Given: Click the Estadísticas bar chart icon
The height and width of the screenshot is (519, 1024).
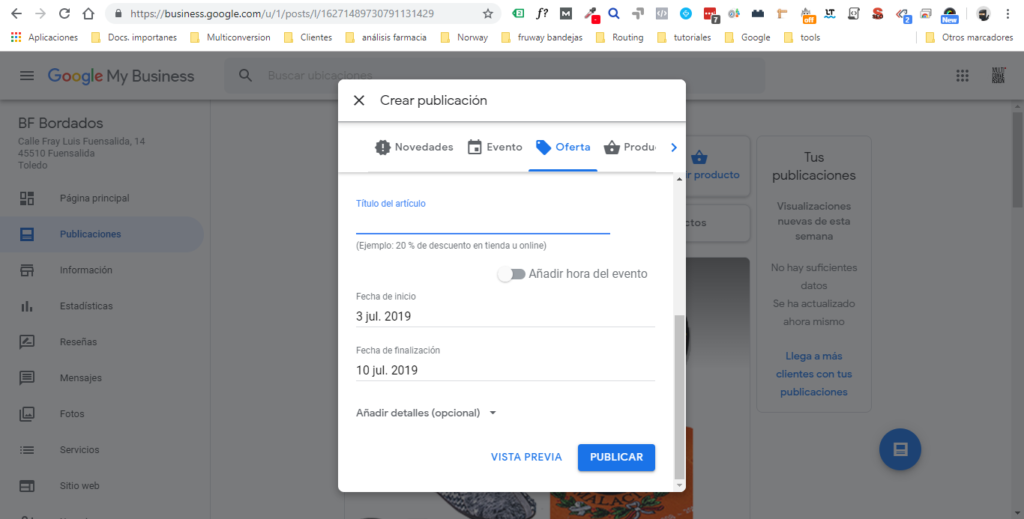Looking at the screenshot, I should tap(27, 306).
